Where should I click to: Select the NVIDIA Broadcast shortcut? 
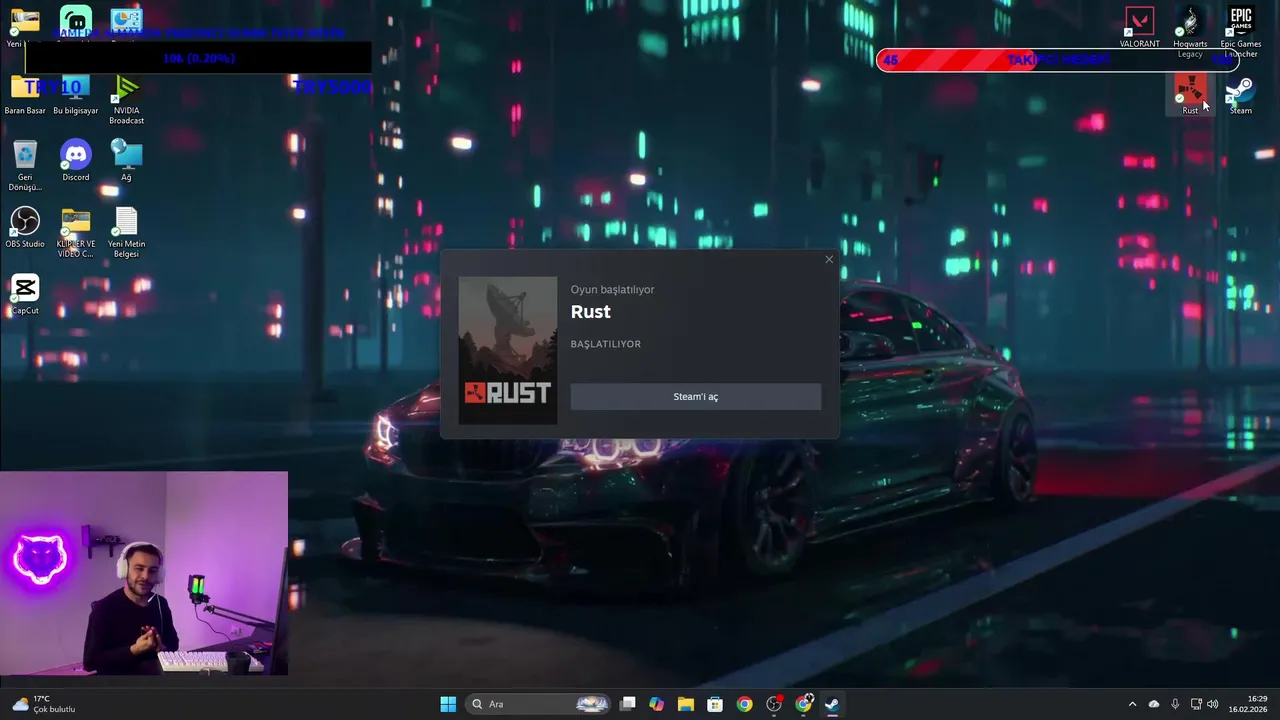pyautogui.click(x=127, y=99)
